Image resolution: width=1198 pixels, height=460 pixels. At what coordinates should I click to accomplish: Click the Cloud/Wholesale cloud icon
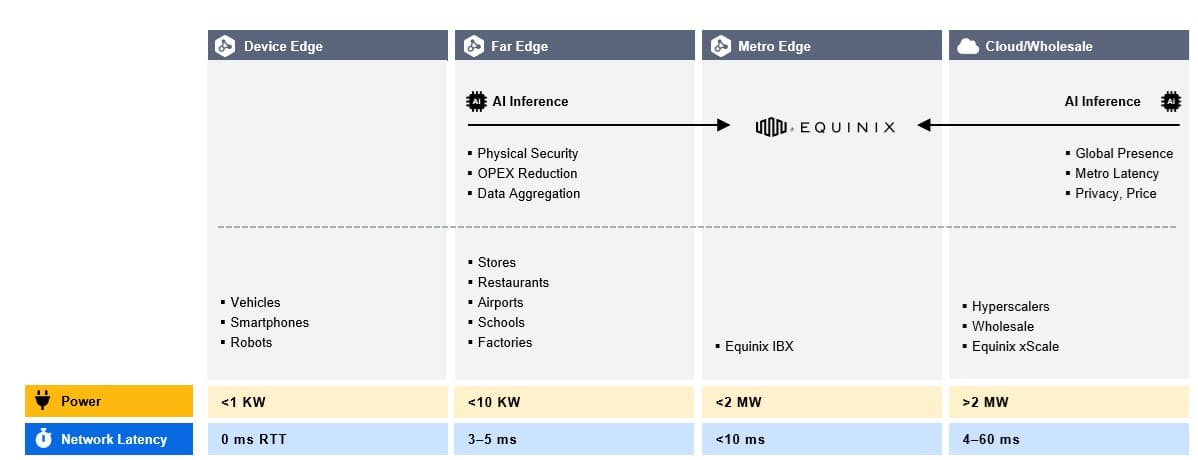(967, 46)
